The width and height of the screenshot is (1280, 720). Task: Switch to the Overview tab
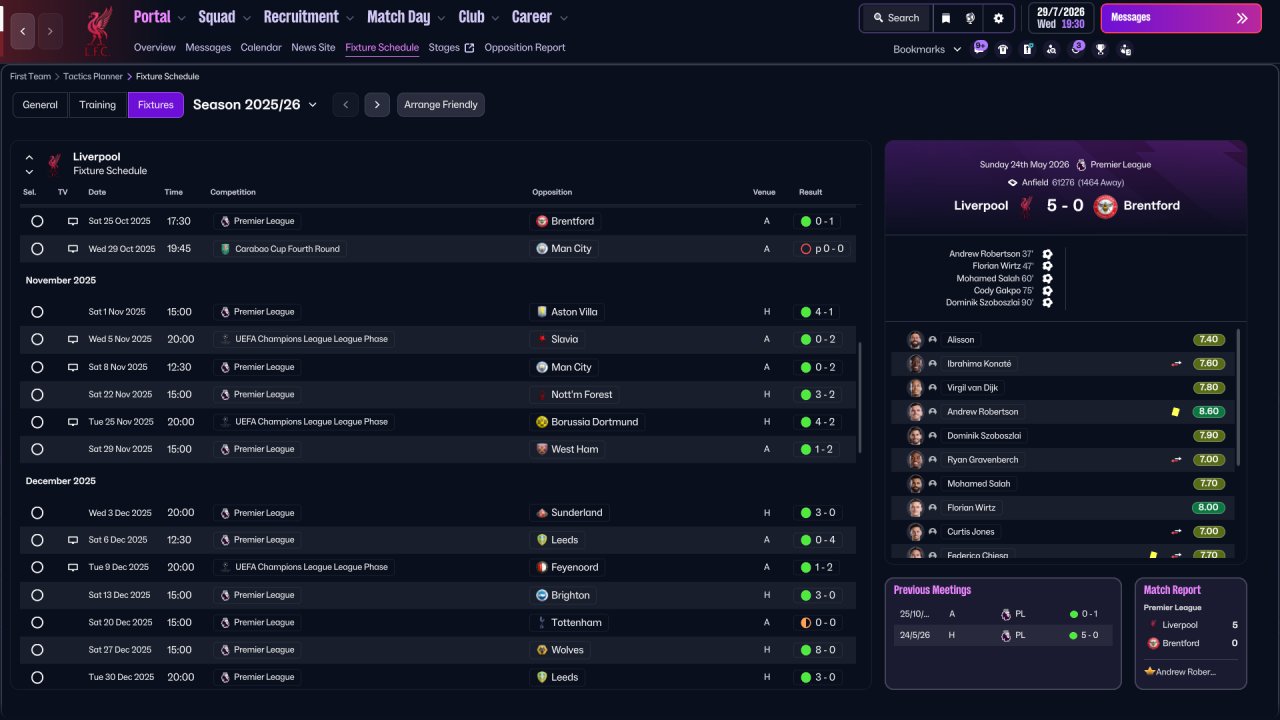point(155,47)
